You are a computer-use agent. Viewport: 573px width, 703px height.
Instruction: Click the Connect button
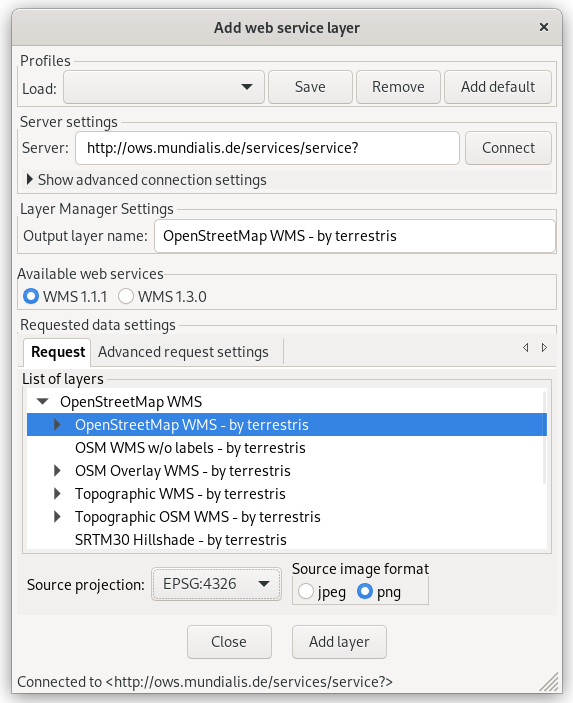508,148
